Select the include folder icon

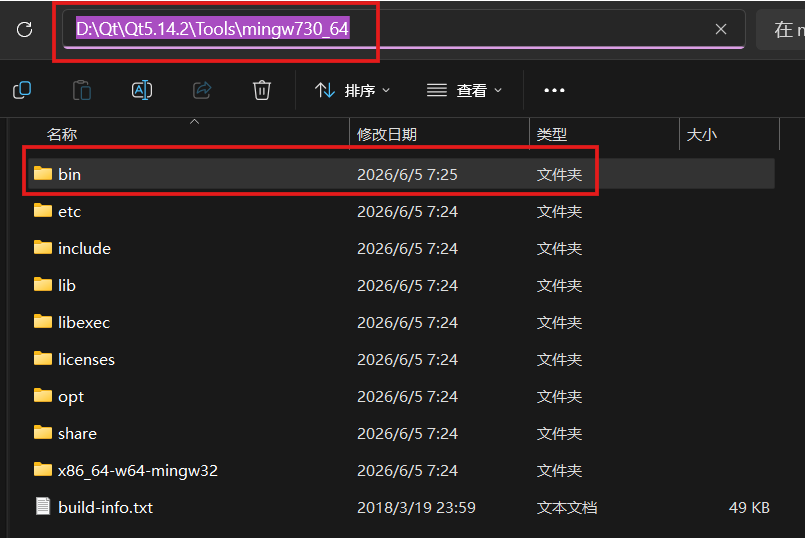[43, 247]
